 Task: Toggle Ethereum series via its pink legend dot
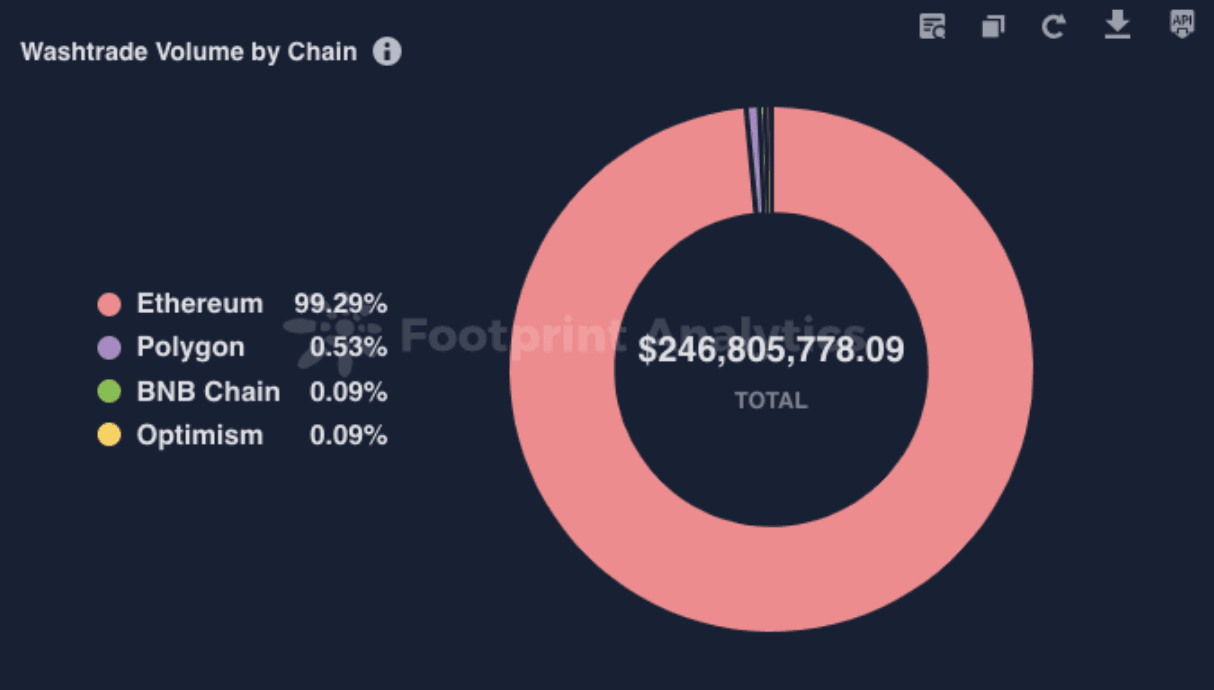pyautogui.click(x=109, y=304)
